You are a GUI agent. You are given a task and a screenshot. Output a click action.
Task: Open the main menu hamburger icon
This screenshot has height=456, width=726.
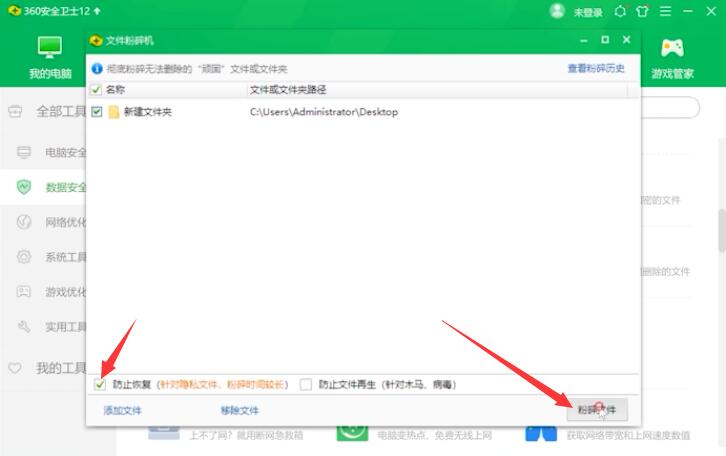click(665, 11)
